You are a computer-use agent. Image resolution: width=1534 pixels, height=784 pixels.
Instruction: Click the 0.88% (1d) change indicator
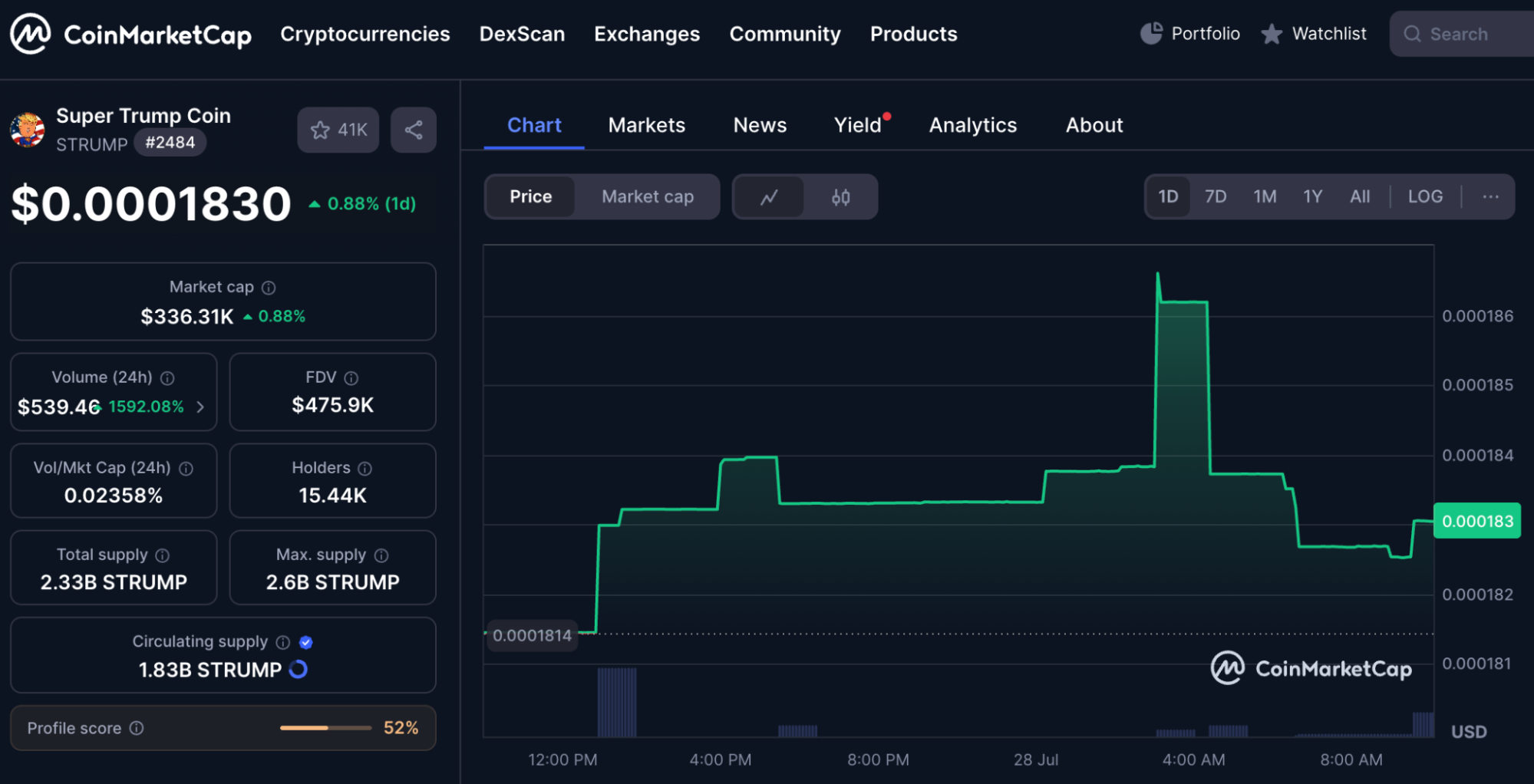(362, 204)
